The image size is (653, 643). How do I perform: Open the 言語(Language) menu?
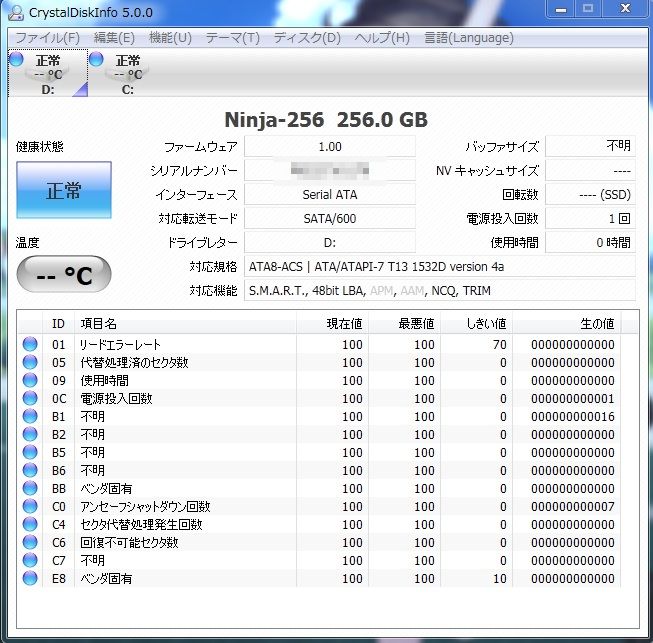[x=469, y=38]
